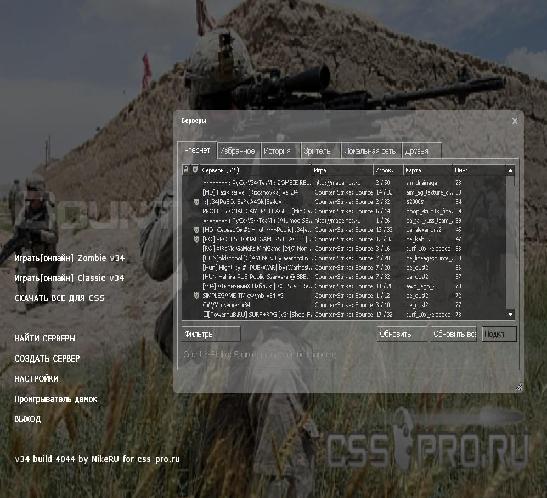Viewport: 547px width, 498px height.
Task: Sort by the Пинг column header
Action: click(480, 170)
